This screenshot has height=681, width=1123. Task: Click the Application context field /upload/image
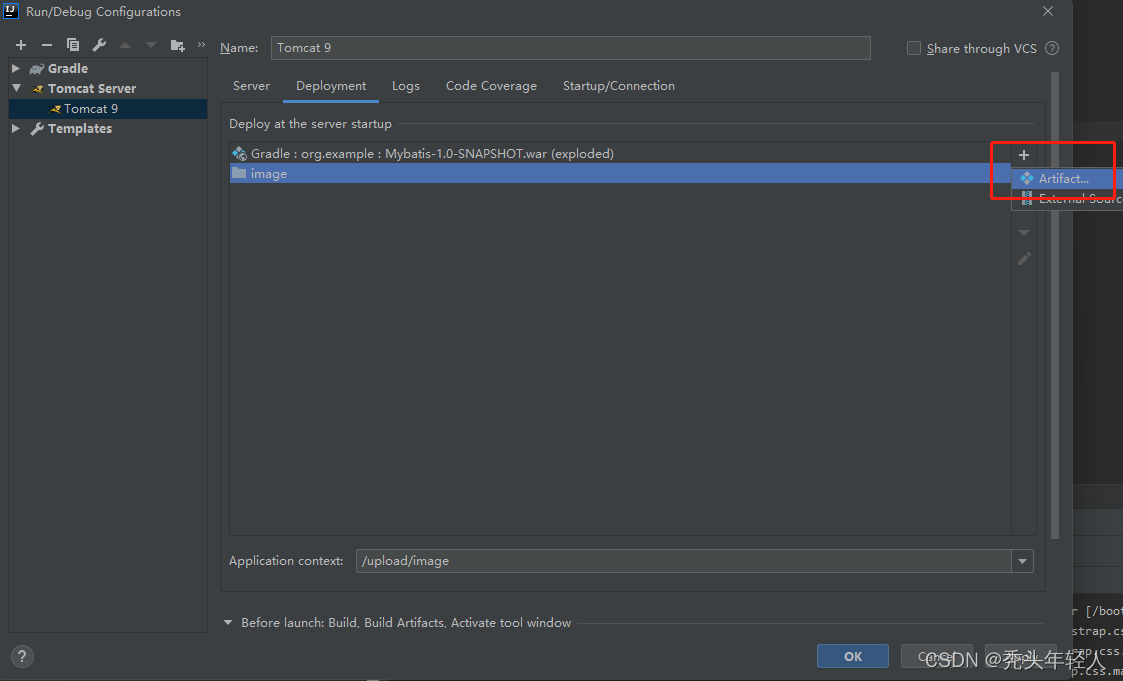[684, 561]
